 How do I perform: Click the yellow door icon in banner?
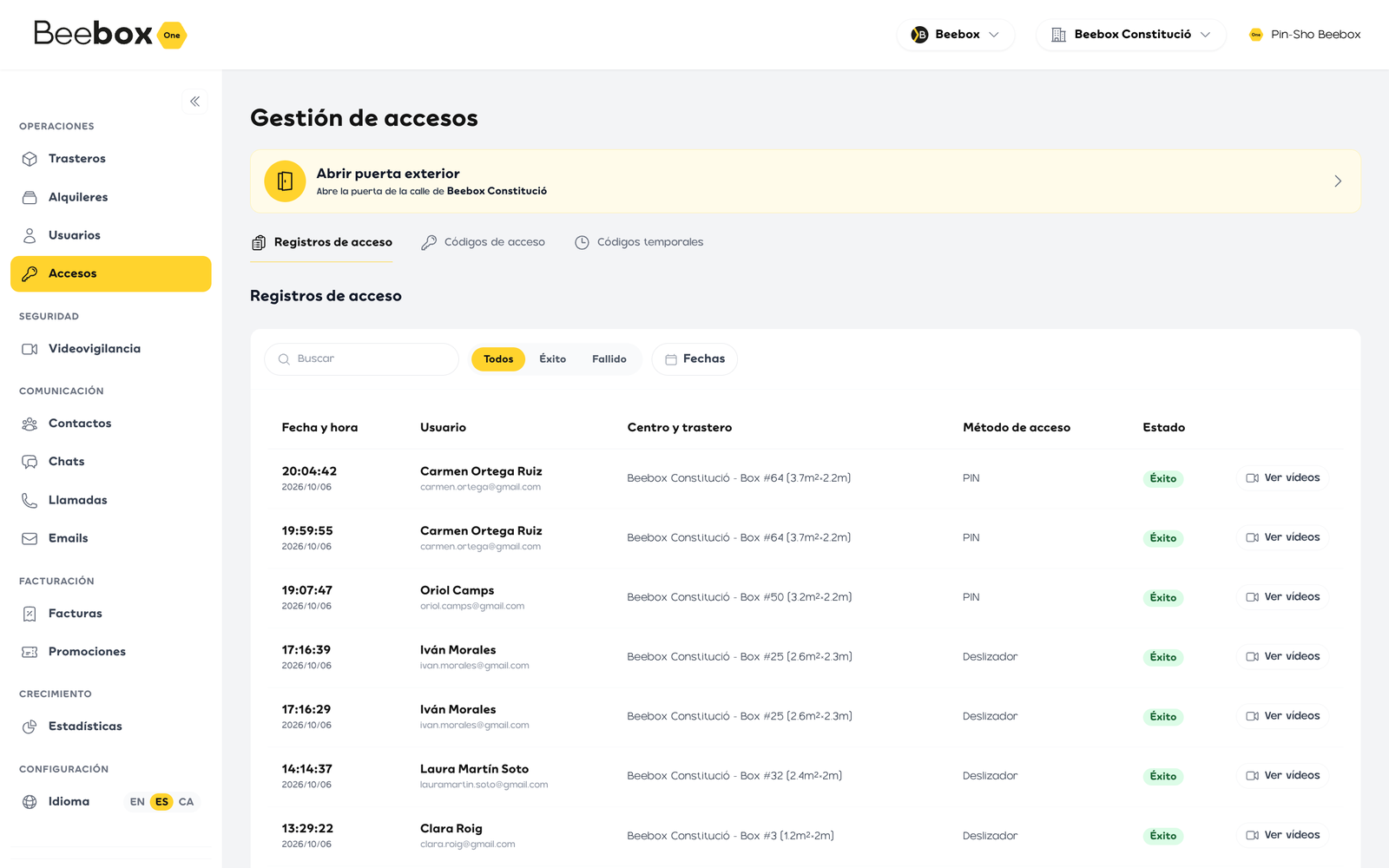(285, 181)
